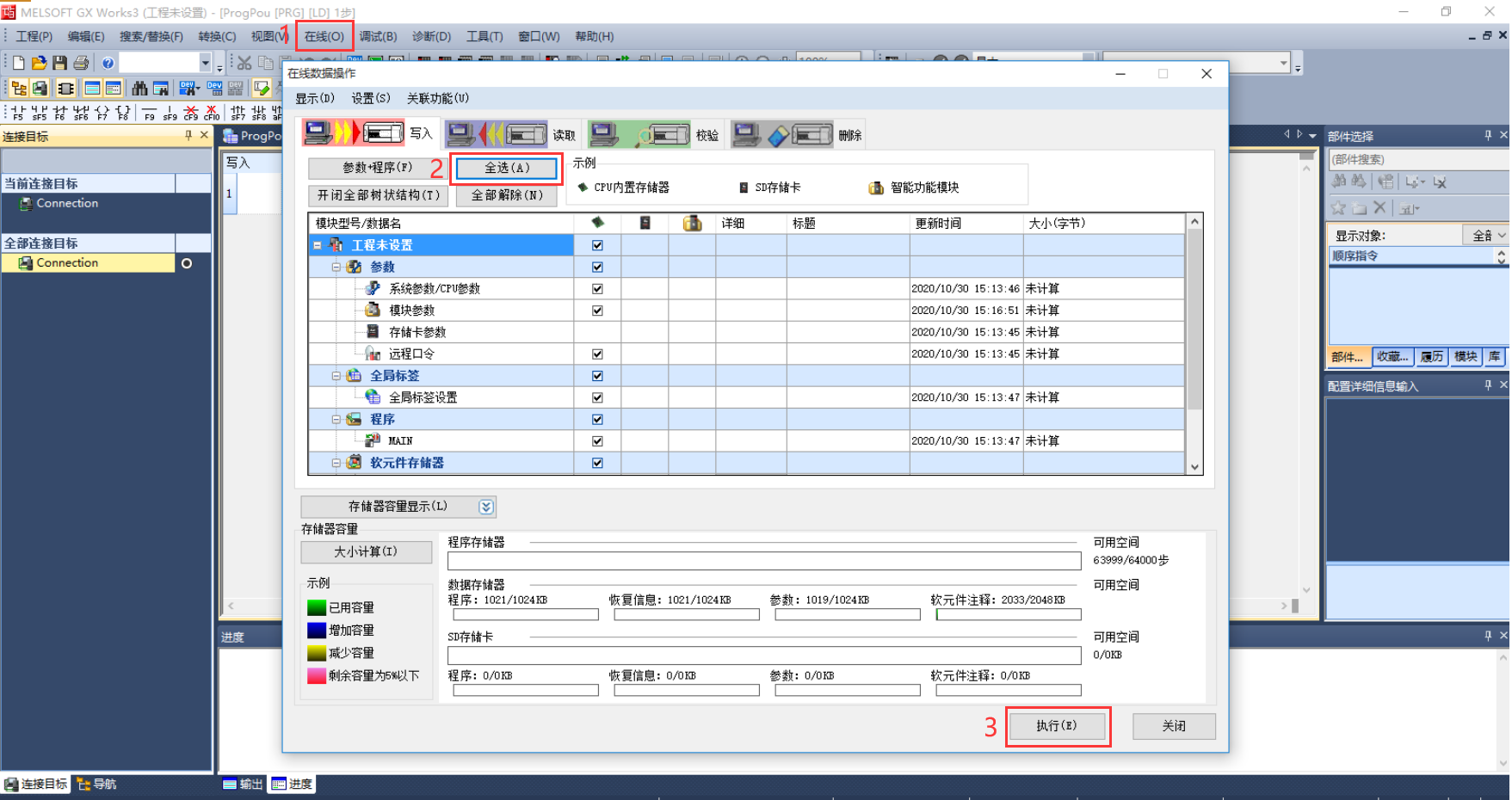The width and height of the screenshot is (1512, 800).
Task: Uncheck the 全局标签设置 checkbox
Action: point(597,397)
